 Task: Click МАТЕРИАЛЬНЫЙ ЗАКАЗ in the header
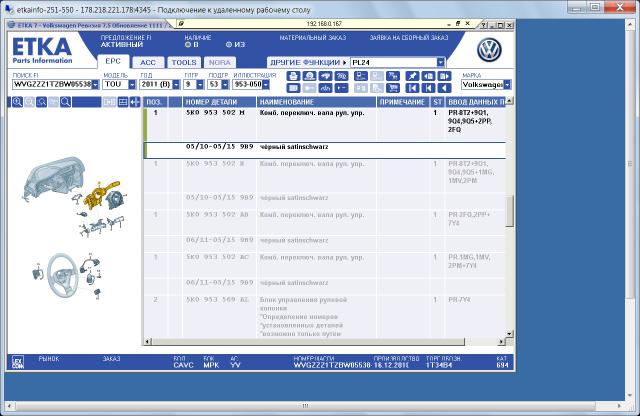313,38
